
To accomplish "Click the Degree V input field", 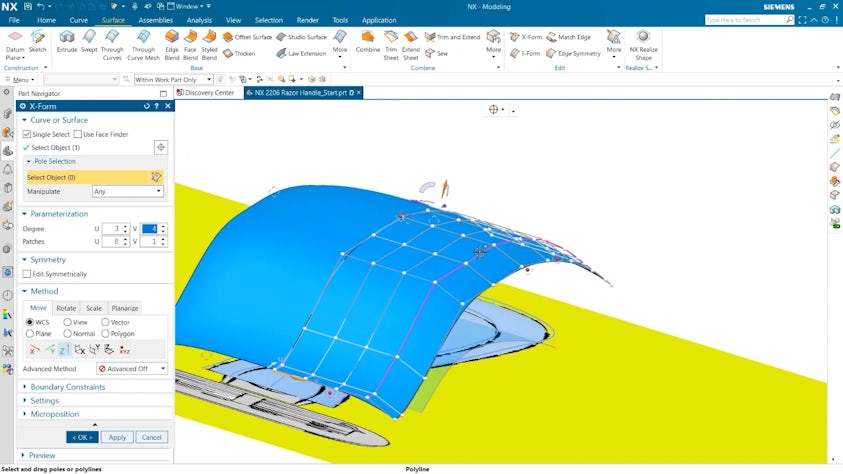I will (150, 228).
